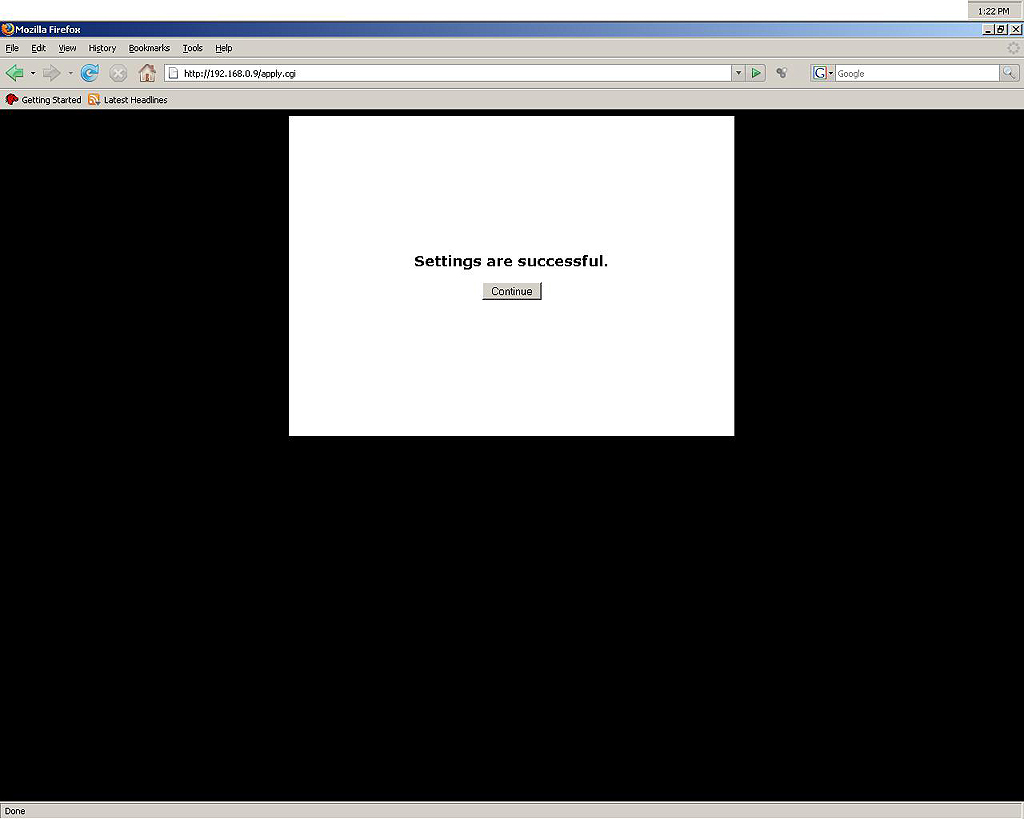Click the green Back arrow button

[14, 73]
